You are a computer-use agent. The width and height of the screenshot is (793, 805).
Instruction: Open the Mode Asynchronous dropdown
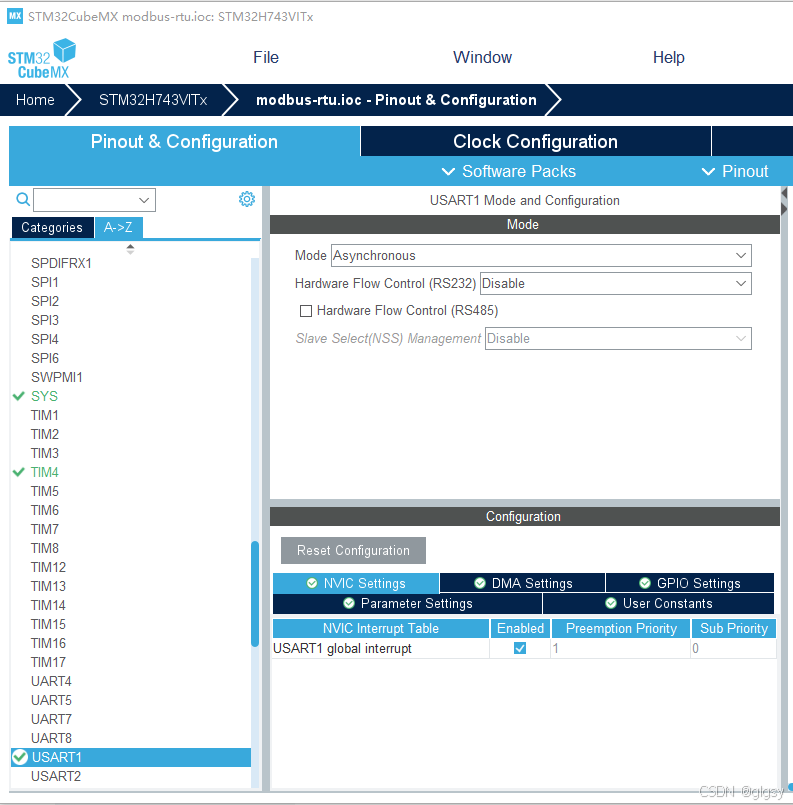point(541,256)
